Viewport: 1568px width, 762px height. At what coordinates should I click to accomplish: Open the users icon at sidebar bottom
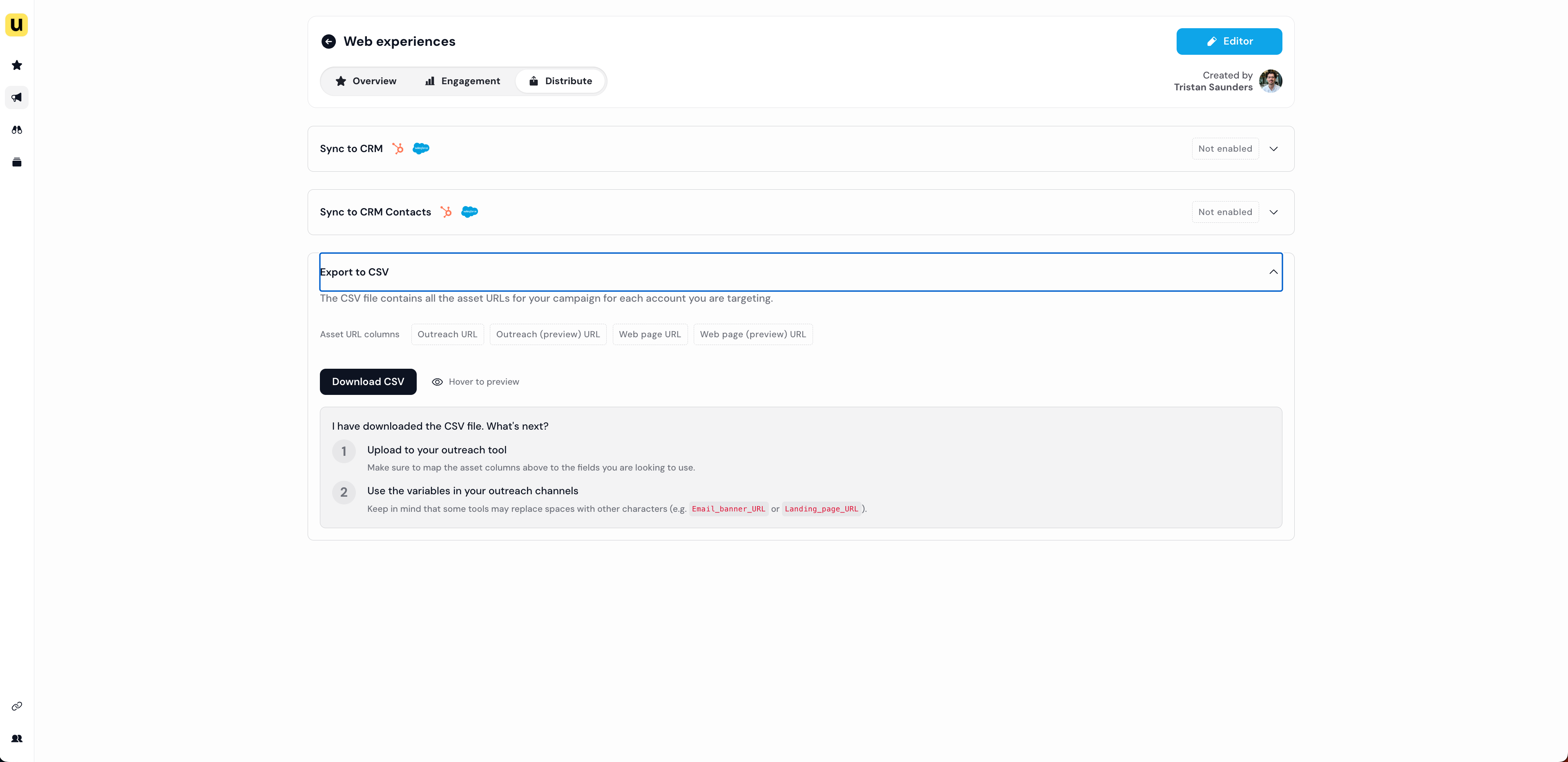click(17, 738)
